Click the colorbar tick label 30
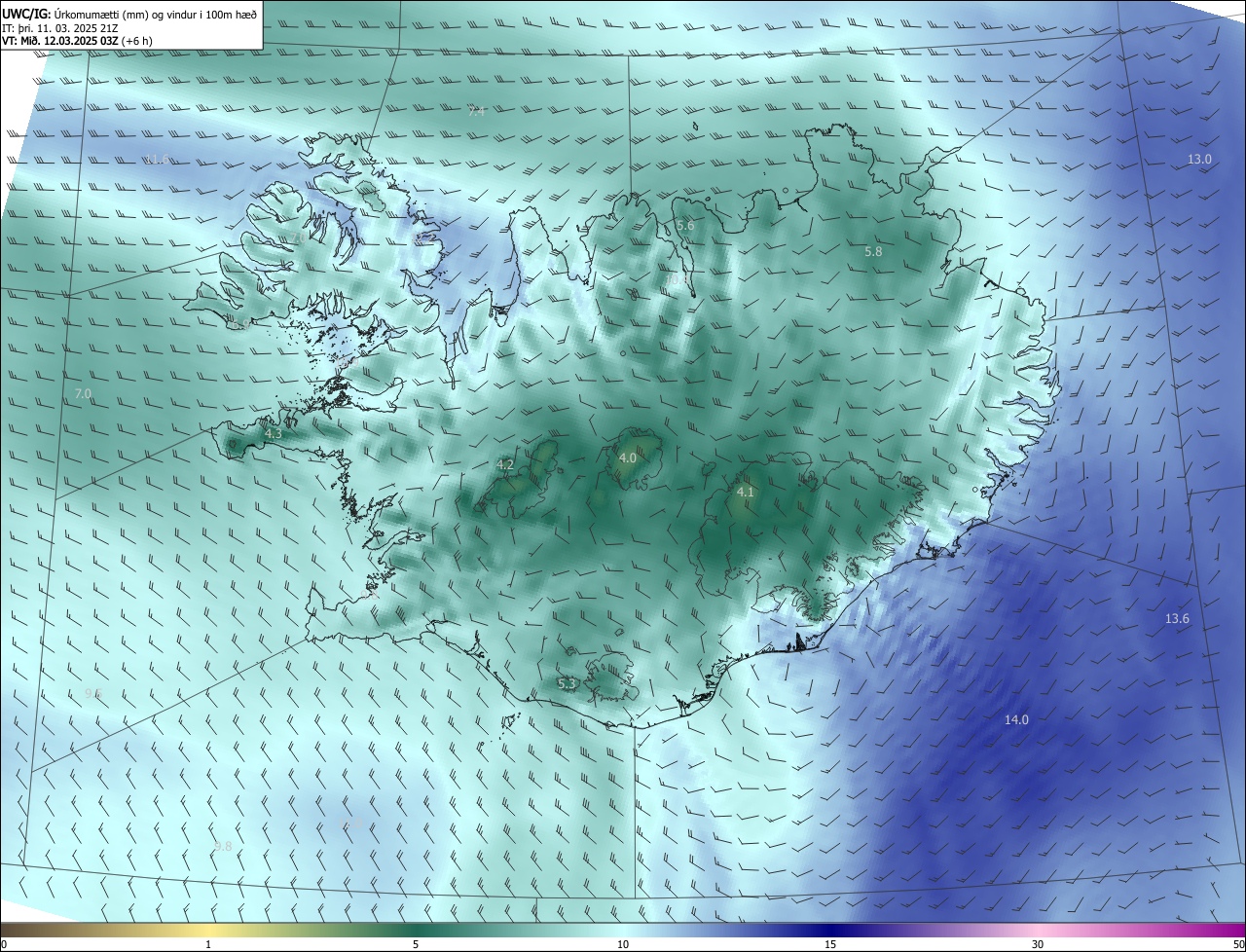Image resolution: width=1246 pixels, height=952 pixels. (1038, 944)
